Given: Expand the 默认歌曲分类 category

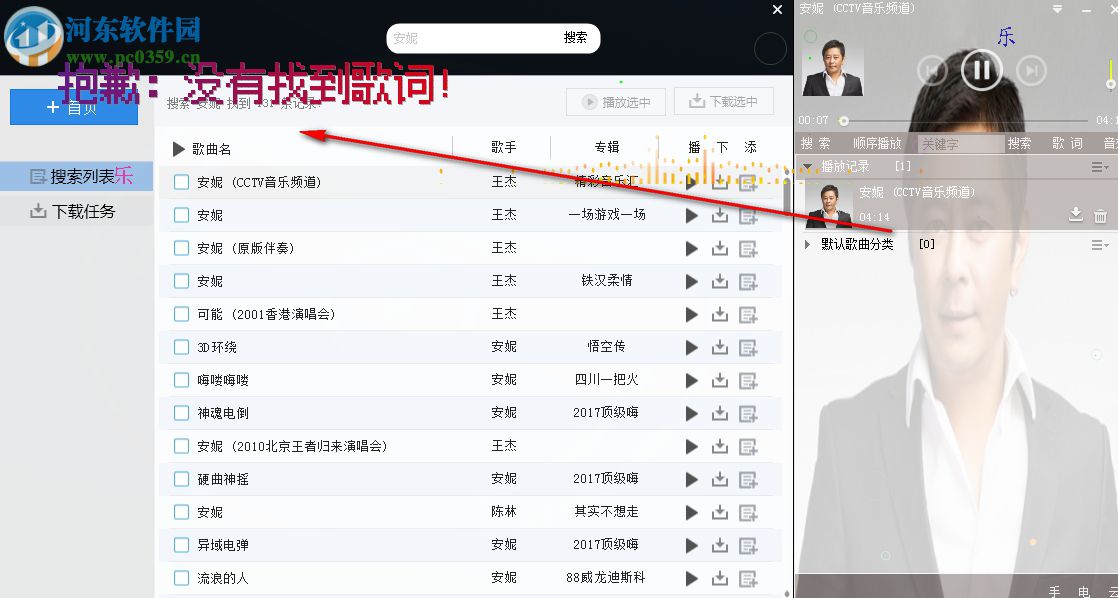Looking at the screenshot, I should pos(807,244).
